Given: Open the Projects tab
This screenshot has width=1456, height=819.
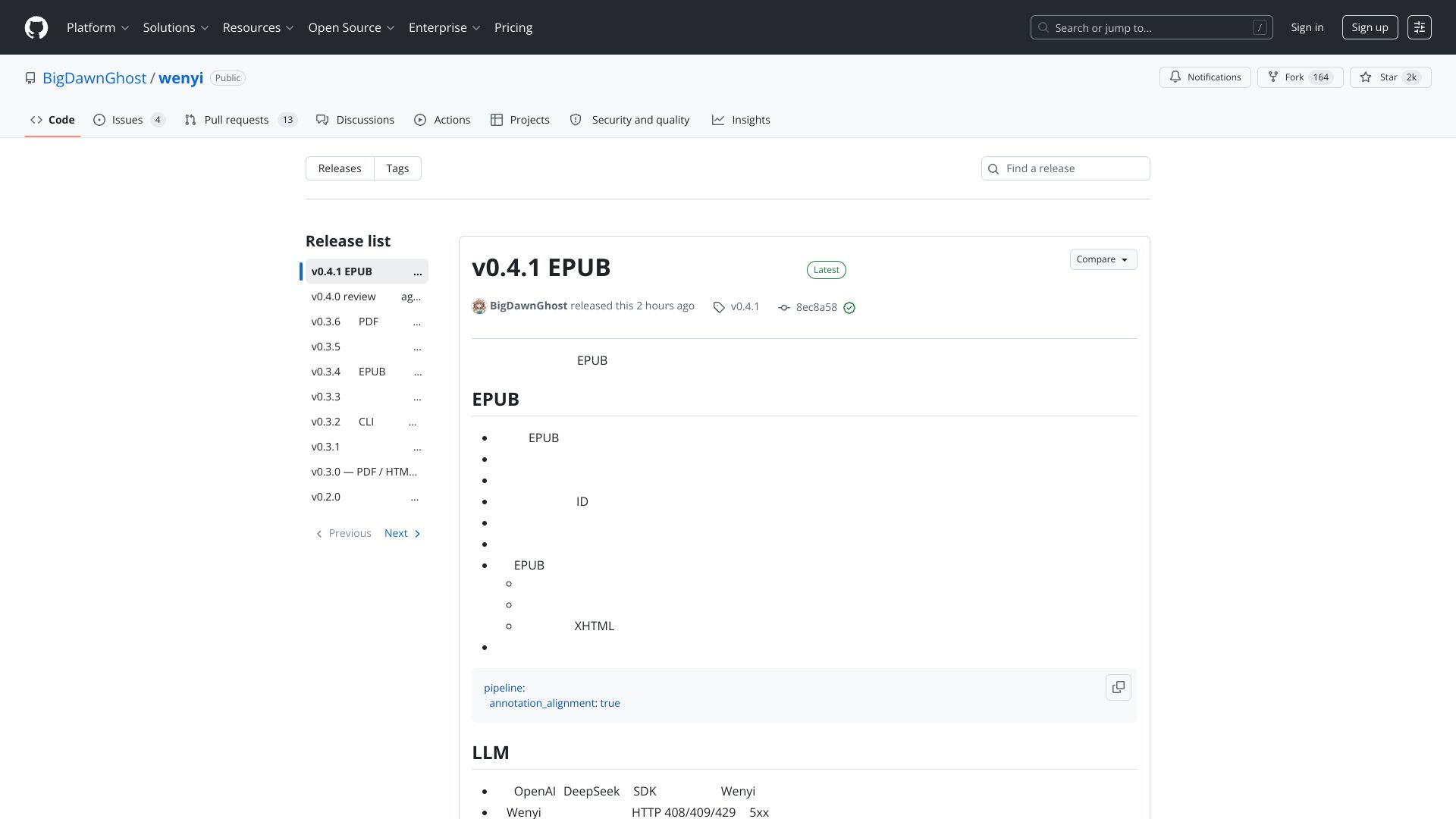Looking at the screenshot, I should coord(520,120).
